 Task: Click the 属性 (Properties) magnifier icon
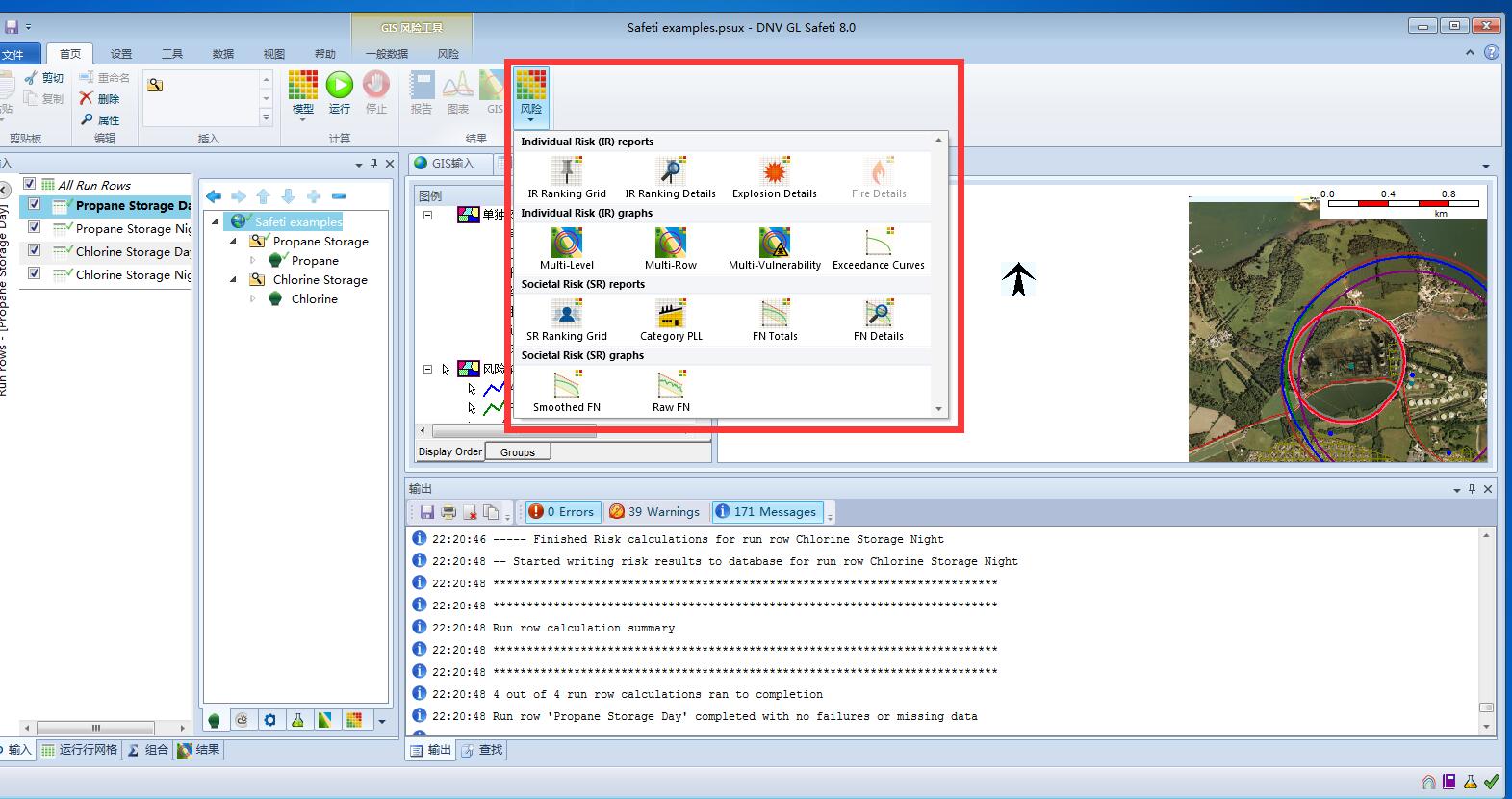pyautogui.click(x=87, y=119)
